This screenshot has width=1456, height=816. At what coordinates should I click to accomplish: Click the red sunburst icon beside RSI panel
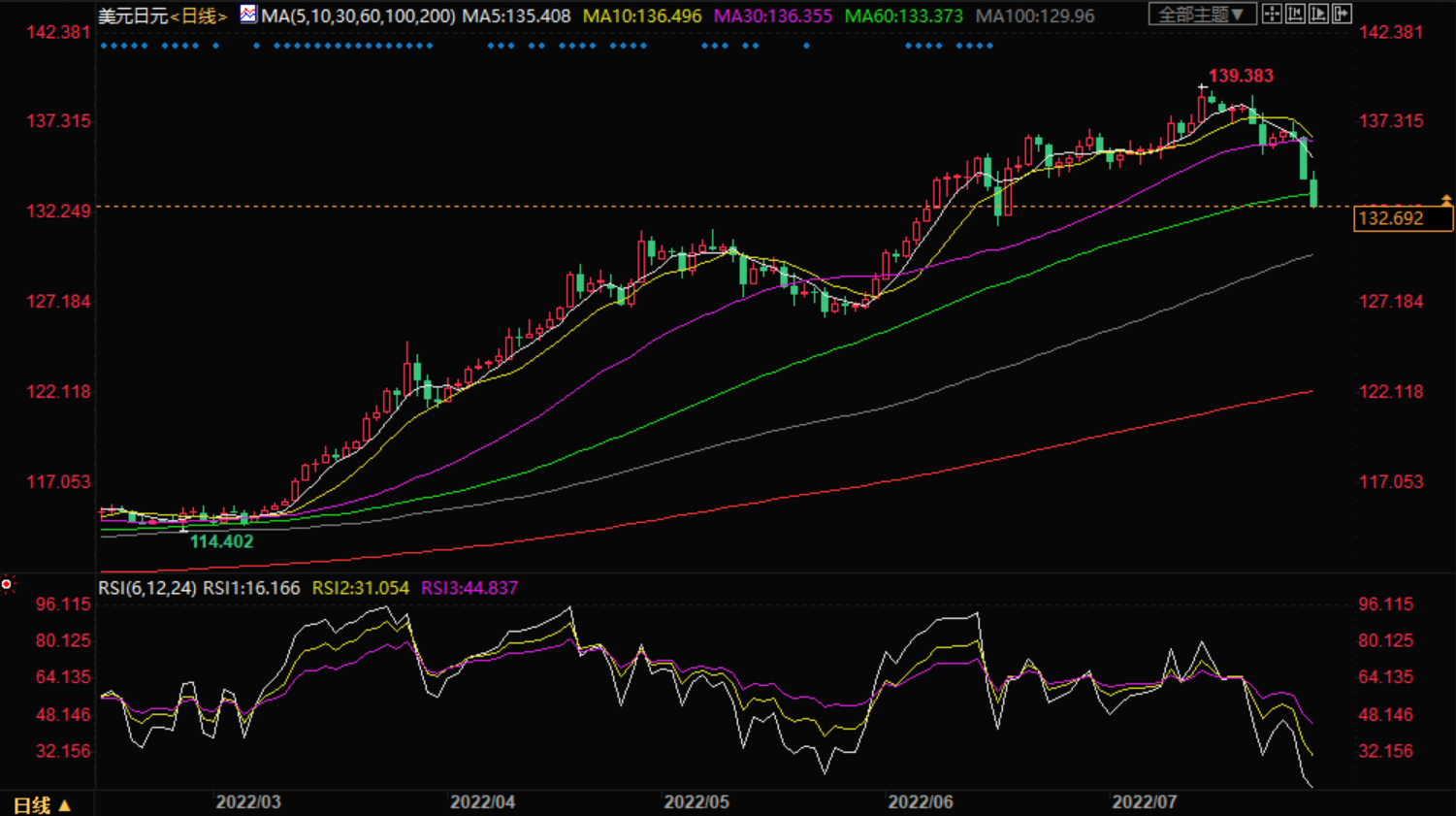coord(7,584)
